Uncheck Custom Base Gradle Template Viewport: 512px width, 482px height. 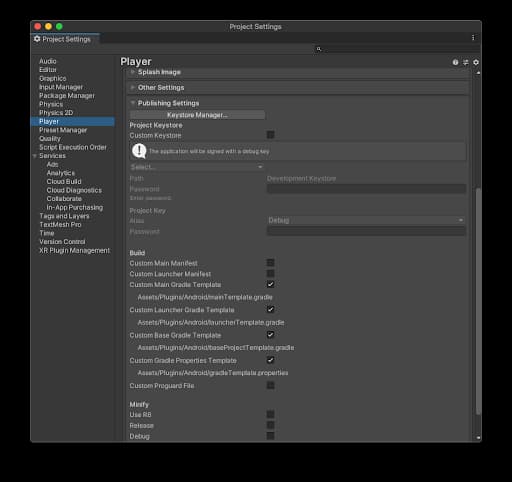(x=271, y=335)
